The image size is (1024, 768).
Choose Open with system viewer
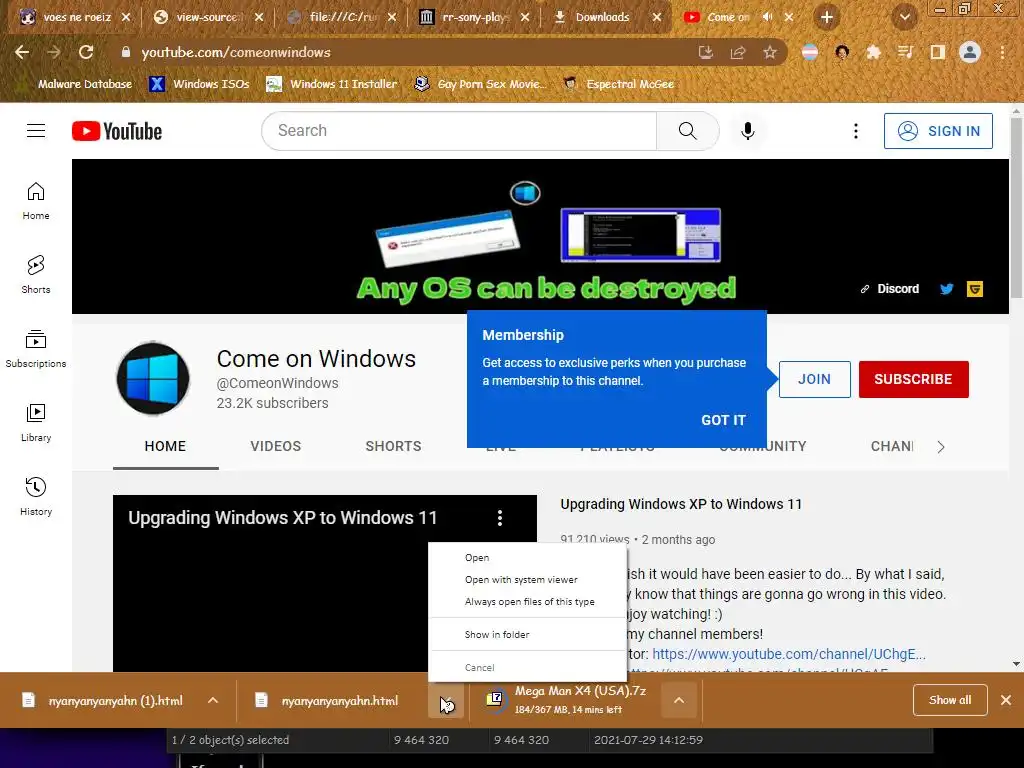[x=528, y=579]
